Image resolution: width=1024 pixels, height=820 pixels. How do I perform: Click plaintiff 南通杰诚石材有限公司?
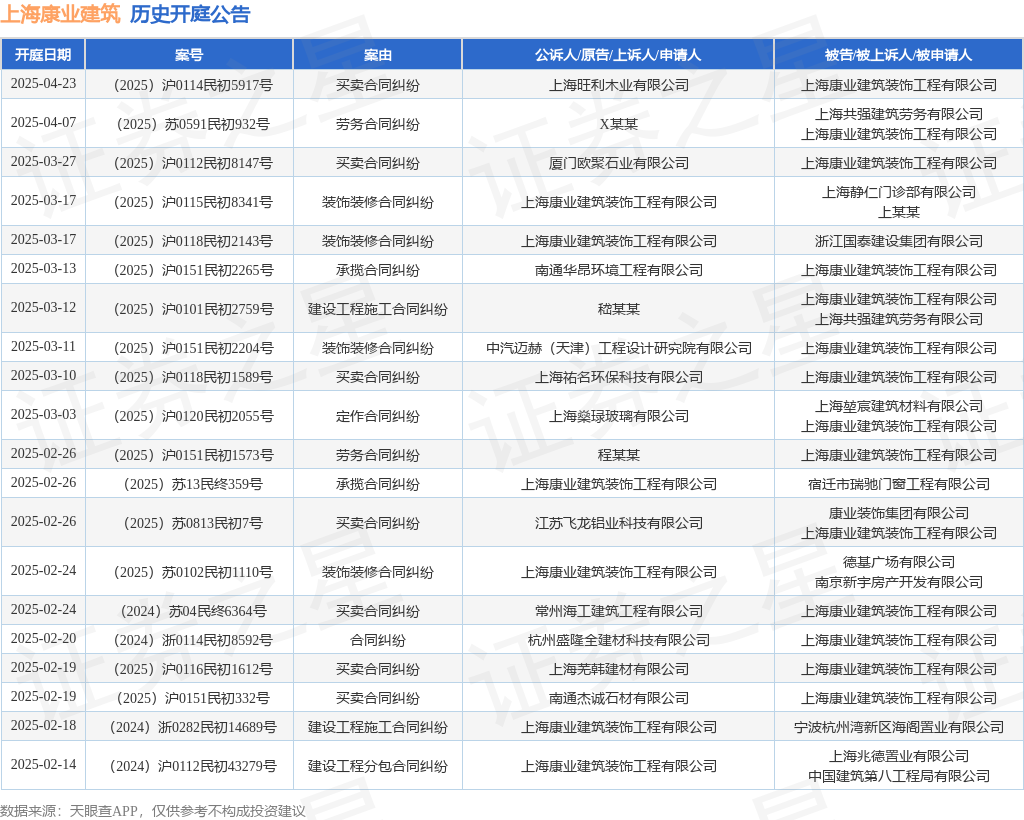618,699
